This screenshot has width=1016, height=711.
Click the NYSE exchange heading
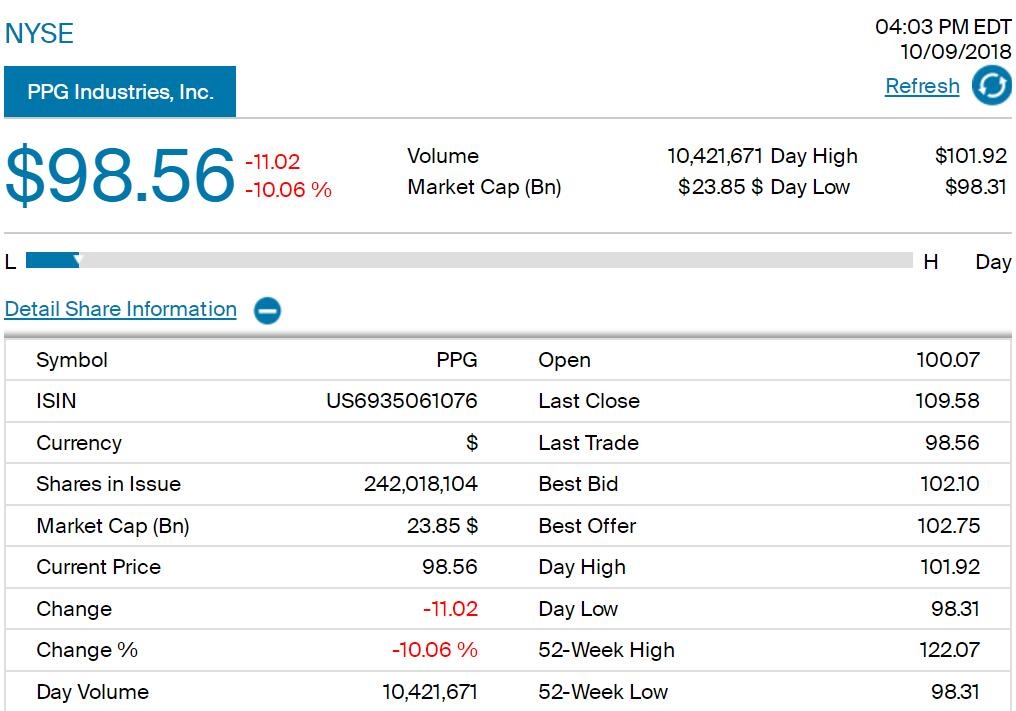(39, 34)
